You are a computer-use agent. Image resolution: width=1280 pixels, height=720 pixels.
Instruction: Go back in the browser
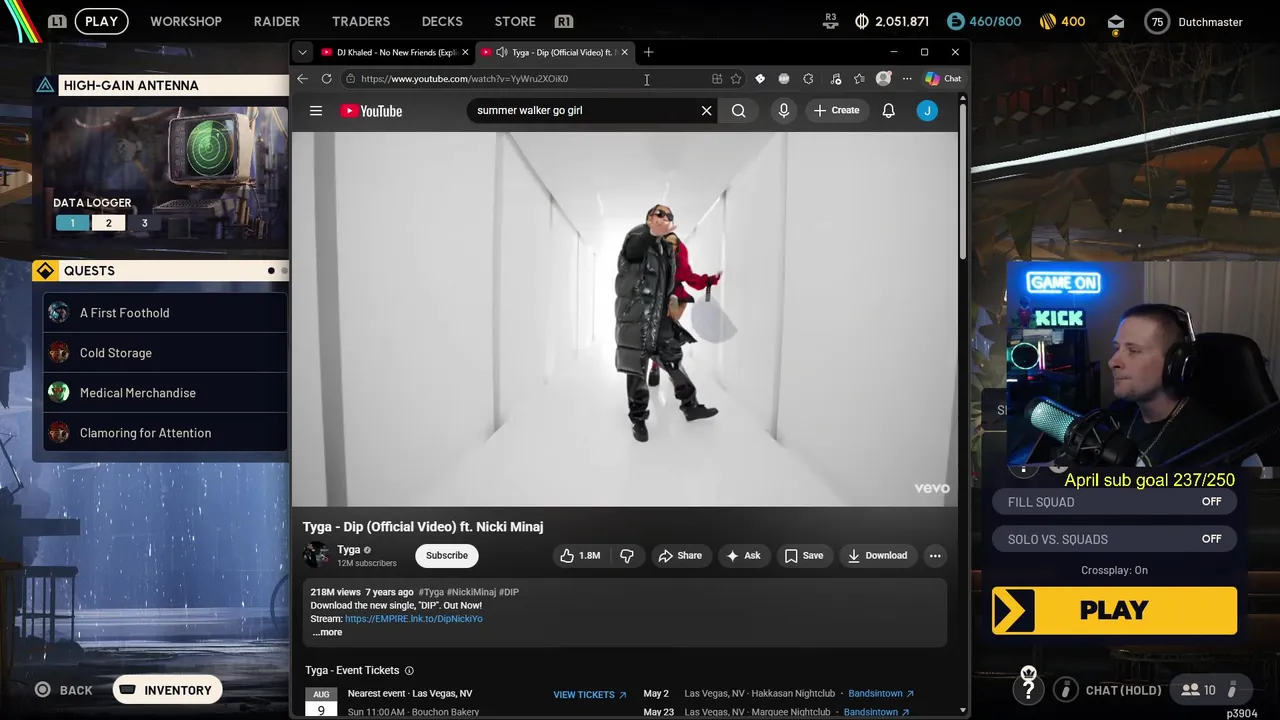[302, 78]
